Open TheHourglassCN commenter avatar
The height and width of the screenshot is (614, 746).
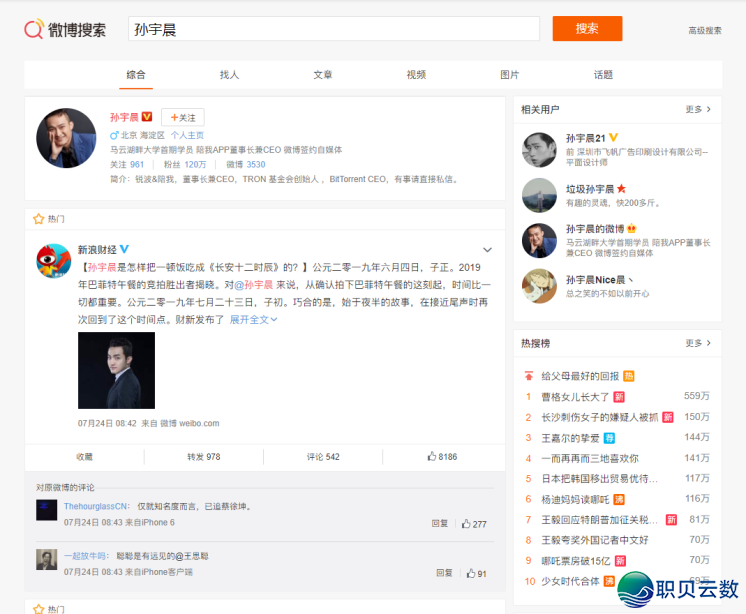coord(47,510)
